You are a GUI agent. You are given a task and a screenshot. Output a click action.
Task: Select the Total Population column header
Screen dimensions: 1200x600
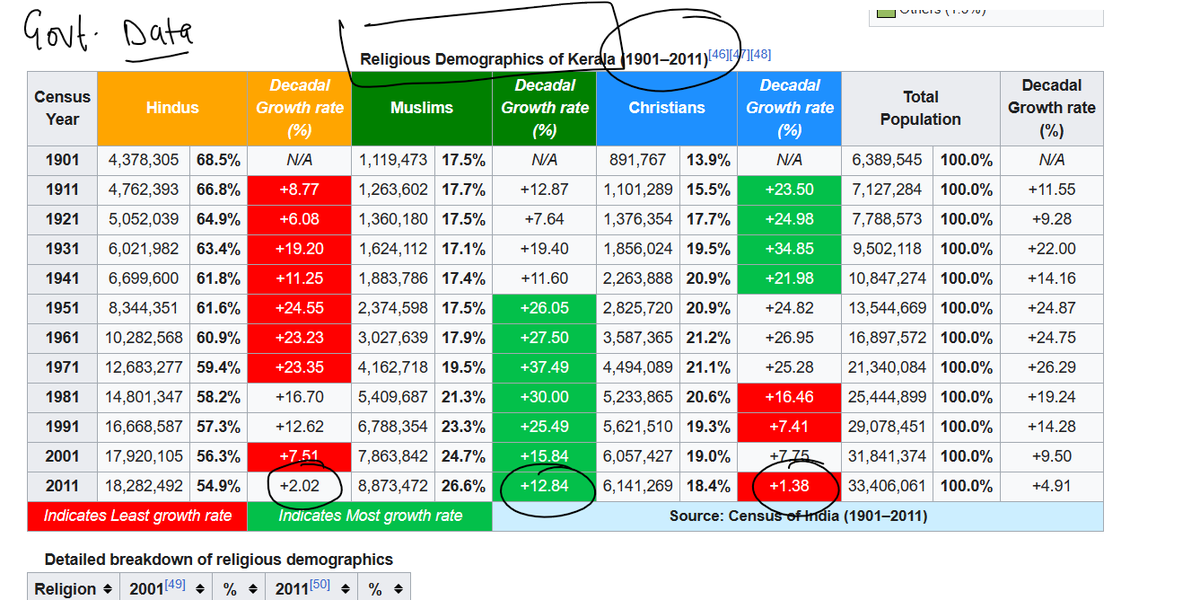pyautogui.click(x=920, y=108)
